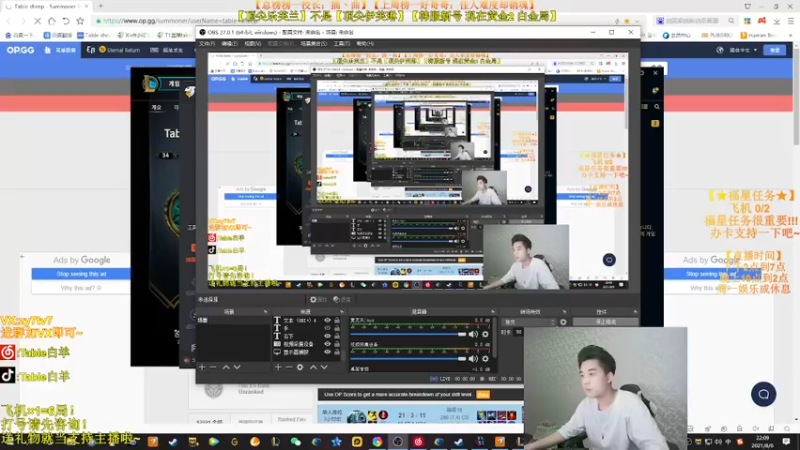The image size is (800, 450).
Task: Open WeChat from the taskbar
Action: tap(295, 442)
